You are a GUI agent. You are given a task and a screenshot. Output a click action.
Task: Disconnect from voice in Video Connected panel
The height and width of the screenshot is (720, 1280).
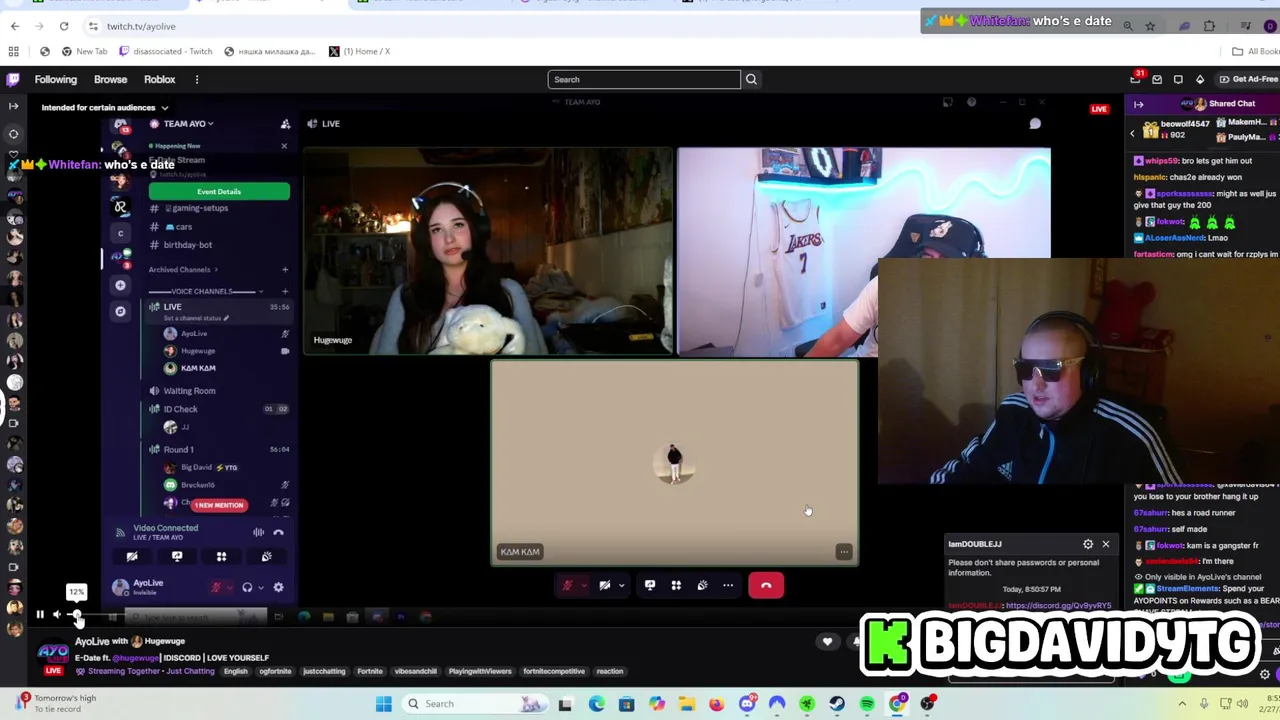pyautogui.click(x=279, y=532)
